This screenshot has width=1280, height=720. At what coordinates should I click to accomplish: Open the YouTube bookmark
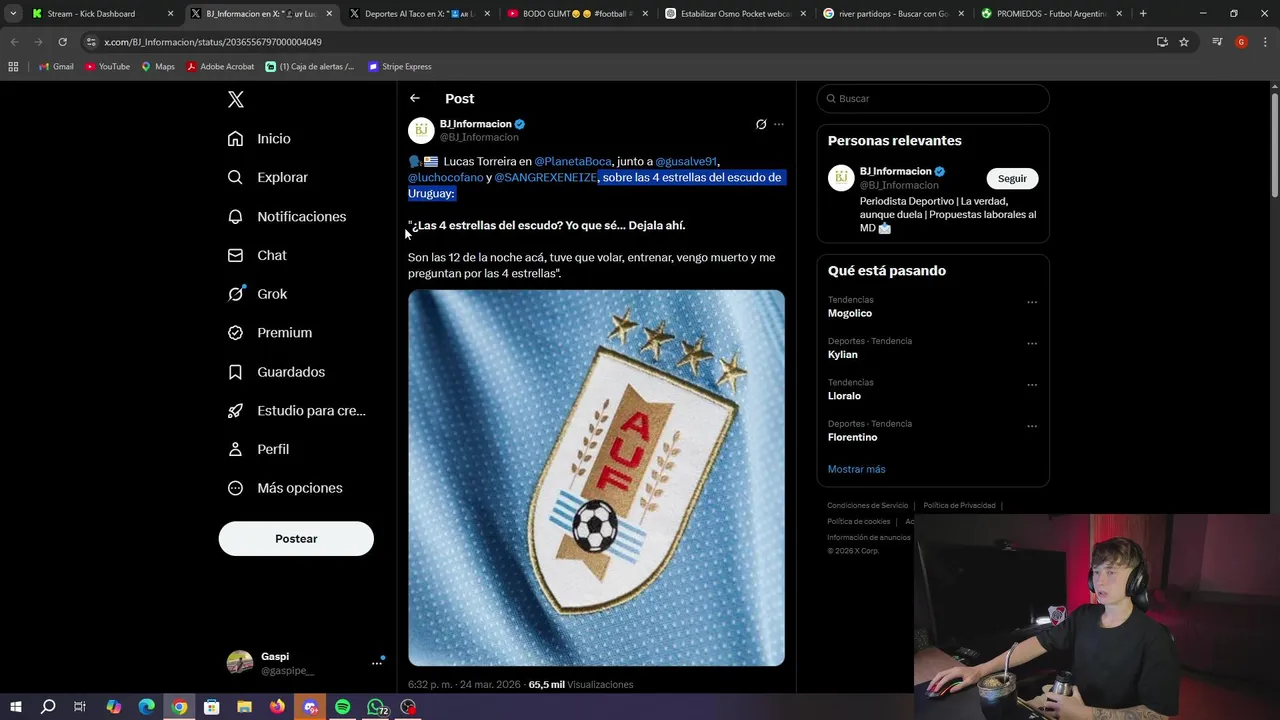click(x=107, y=66)
